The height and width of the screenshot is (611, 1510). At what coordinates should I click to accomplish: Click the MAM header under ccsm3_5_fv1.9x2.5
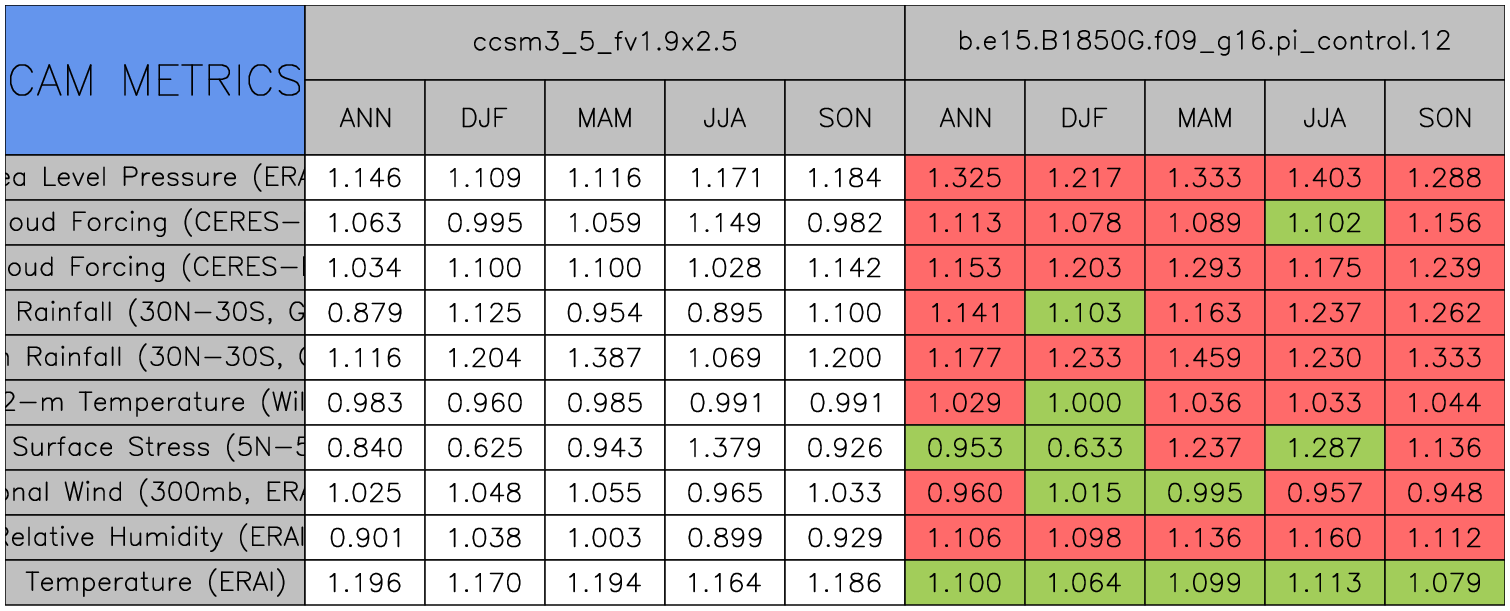click(x=604, y=118)
